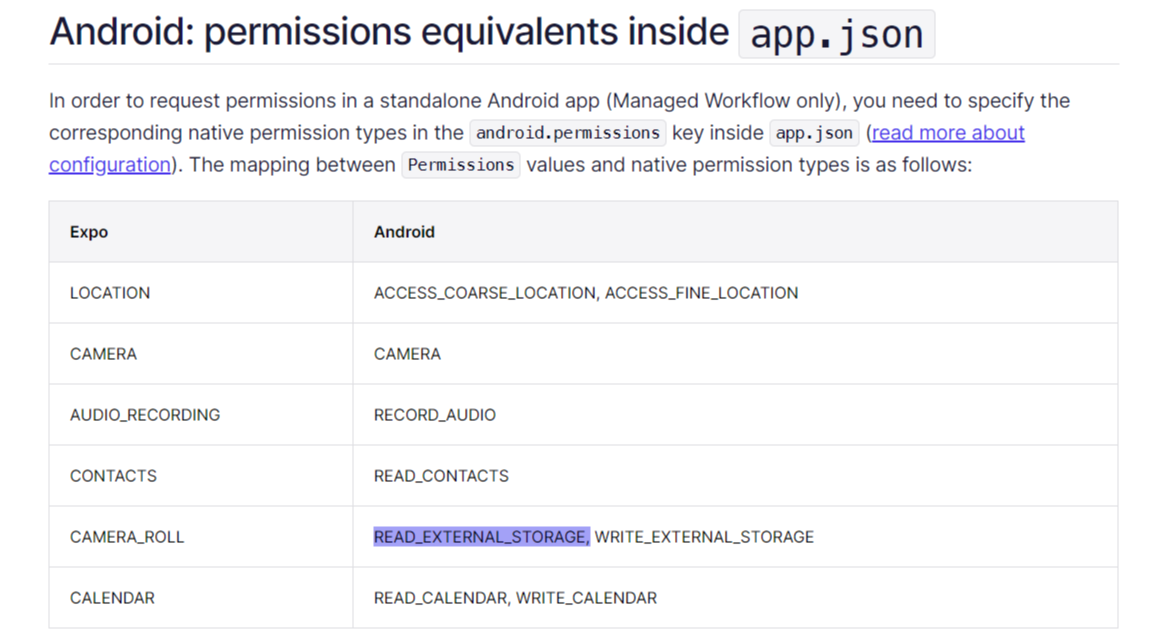The height and width of the screenshot is (633, 1152).
Task: Click the 'android.permissions' inline code
Action: coord(568,133)
